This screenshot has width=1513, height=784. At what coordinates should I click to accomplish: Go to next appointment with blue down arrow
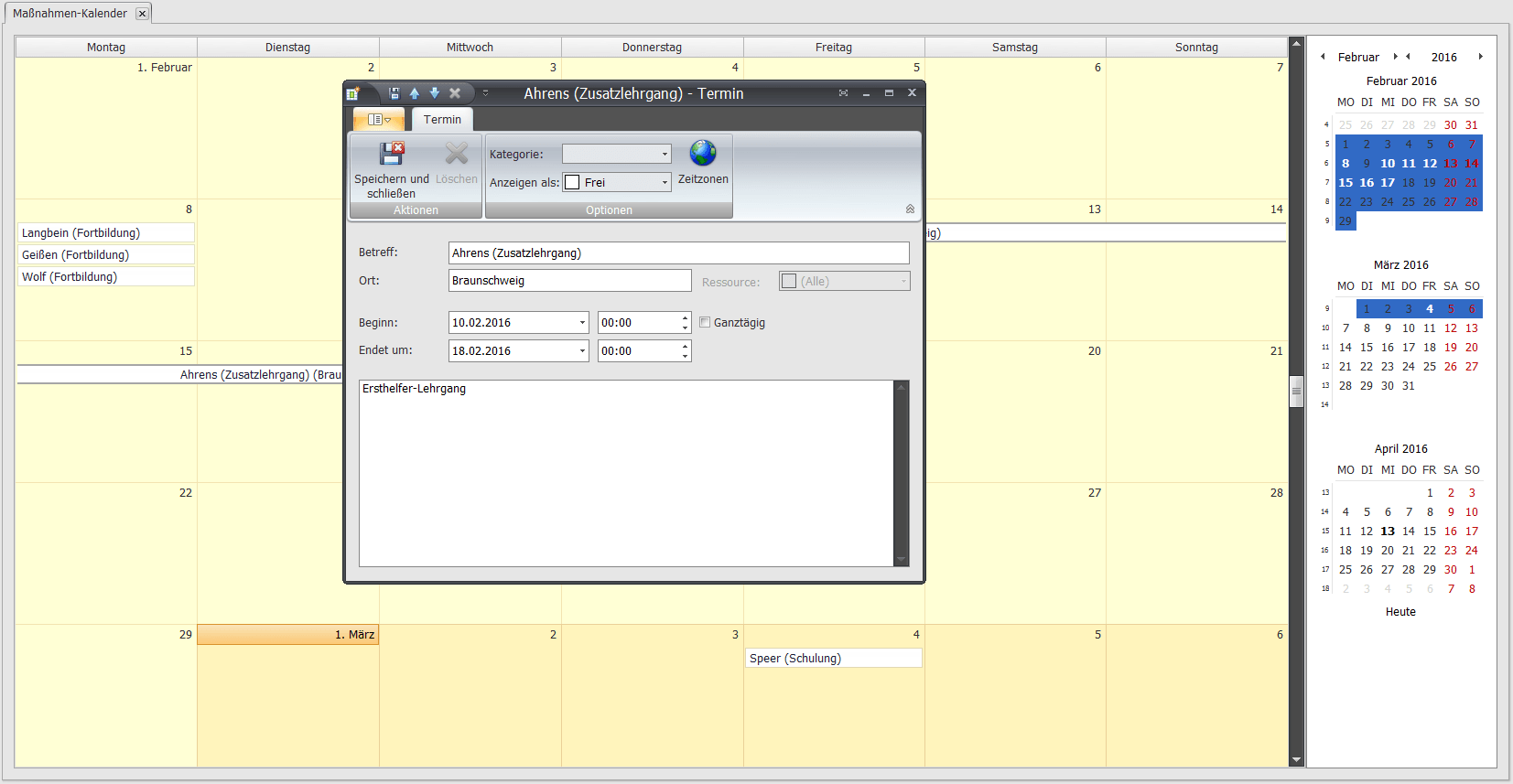[435, 93]
